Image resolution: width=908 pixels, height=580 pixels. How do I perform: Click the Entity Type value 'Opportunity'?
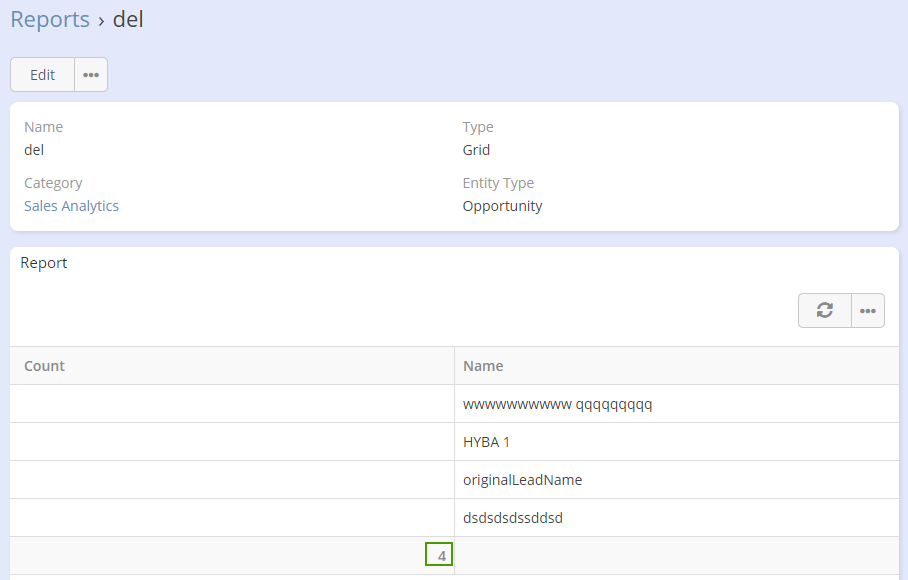click(502, 206)
